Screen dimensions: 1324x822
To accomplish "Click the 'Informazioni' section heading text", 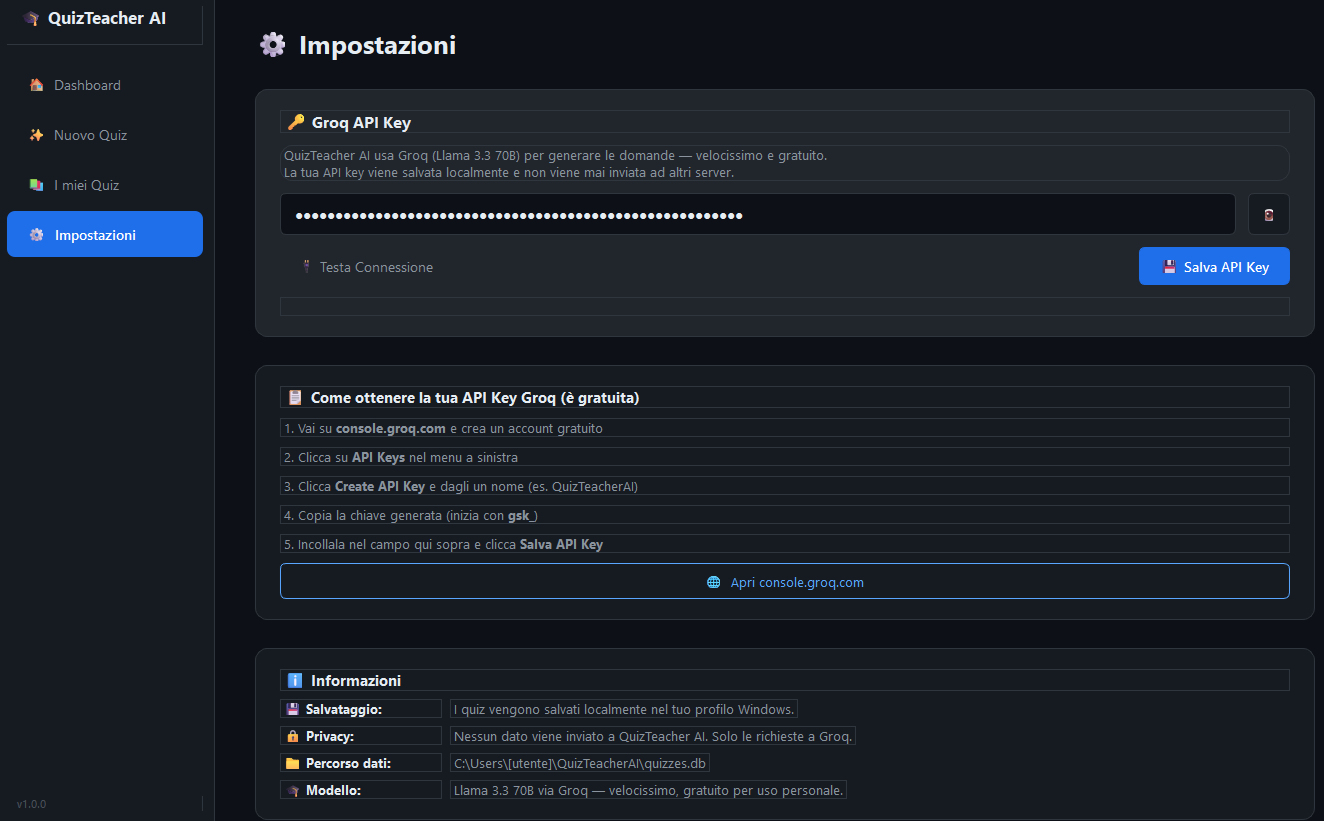I will pos(356,681).
